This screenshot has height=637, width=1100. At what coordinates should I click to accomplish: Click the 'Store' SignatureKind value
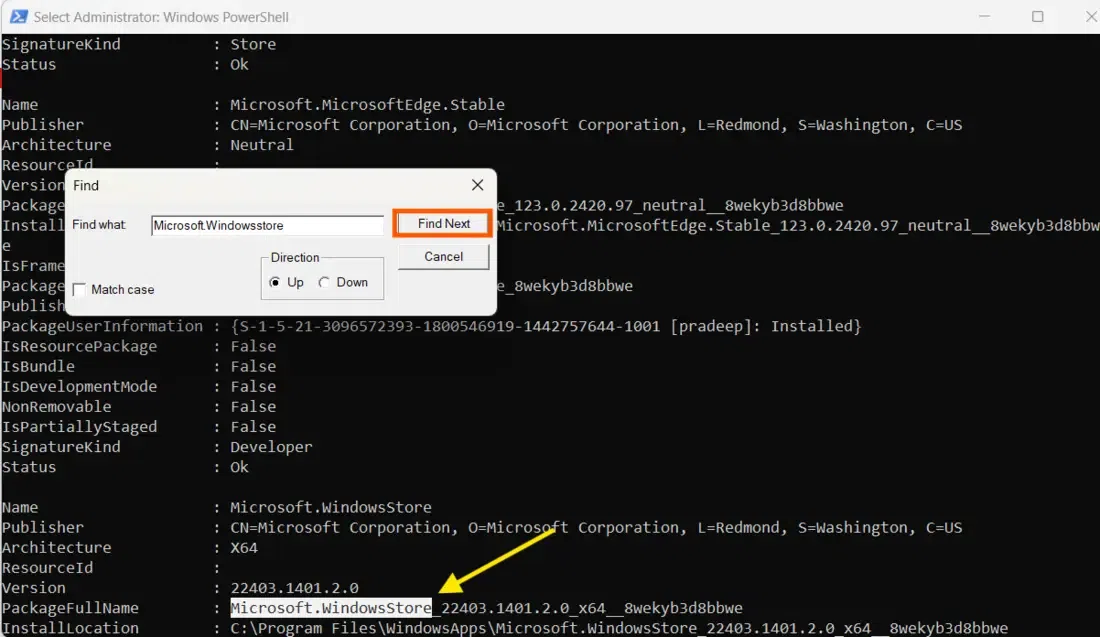click(253, 44)
